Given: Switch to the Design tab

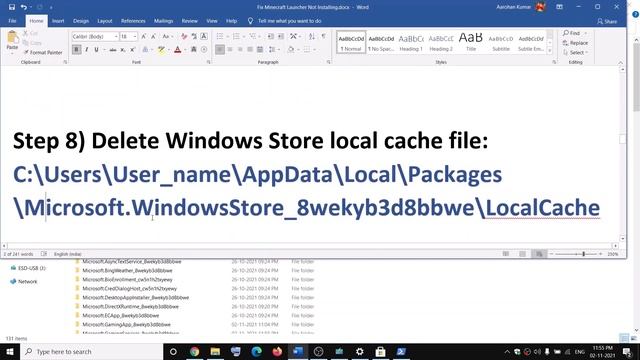Looking at the screenshot, I should (81, 21).
